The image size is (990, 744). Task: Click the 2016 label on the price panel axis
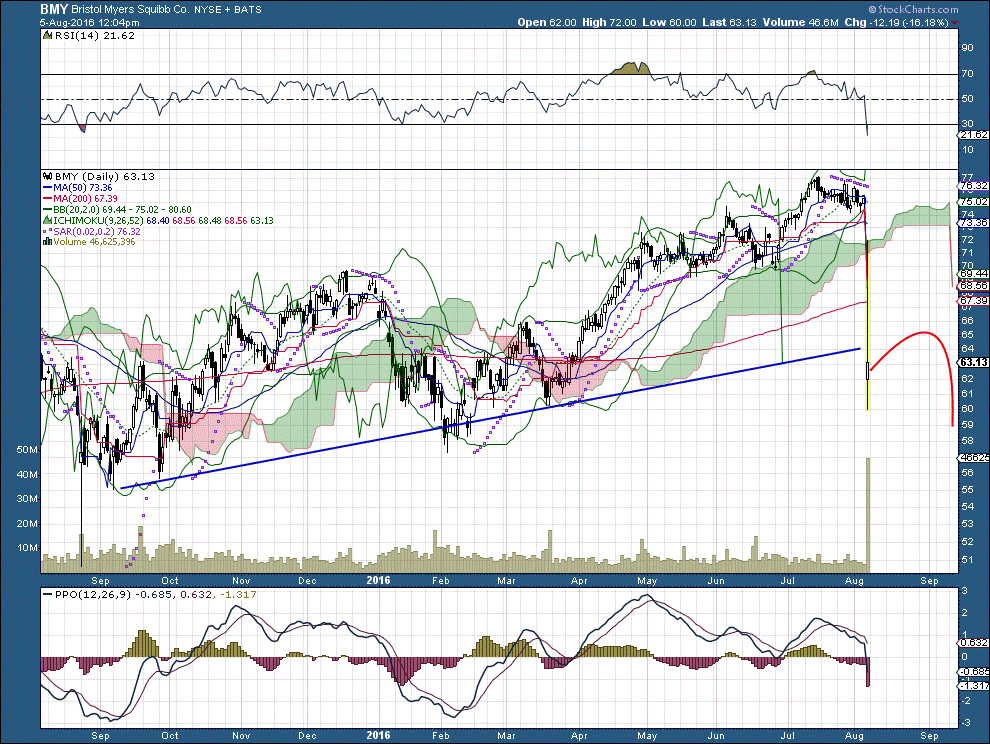click(x=379, y=580)
